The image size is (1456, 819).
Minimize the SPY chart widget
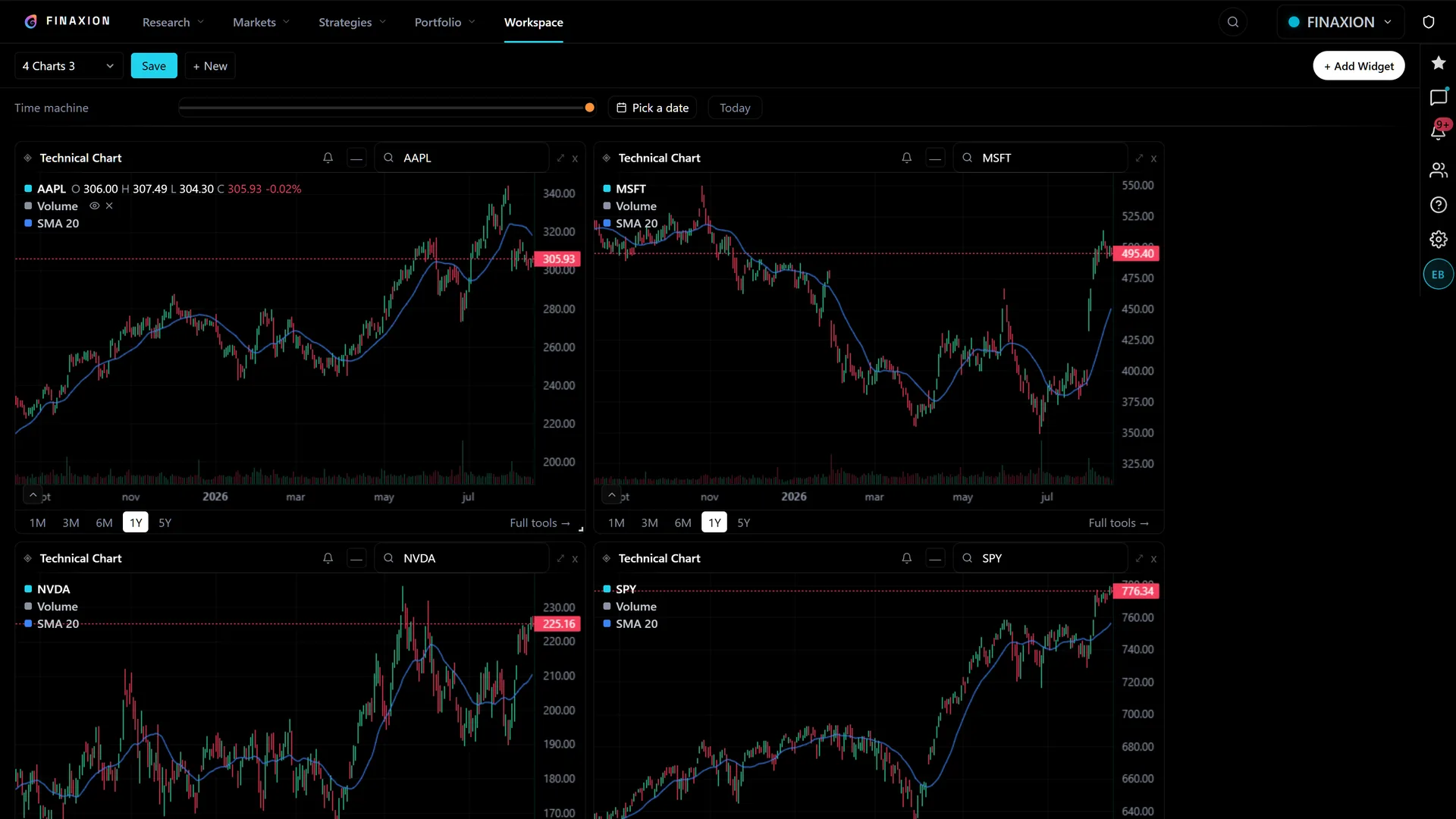[935, 558]
